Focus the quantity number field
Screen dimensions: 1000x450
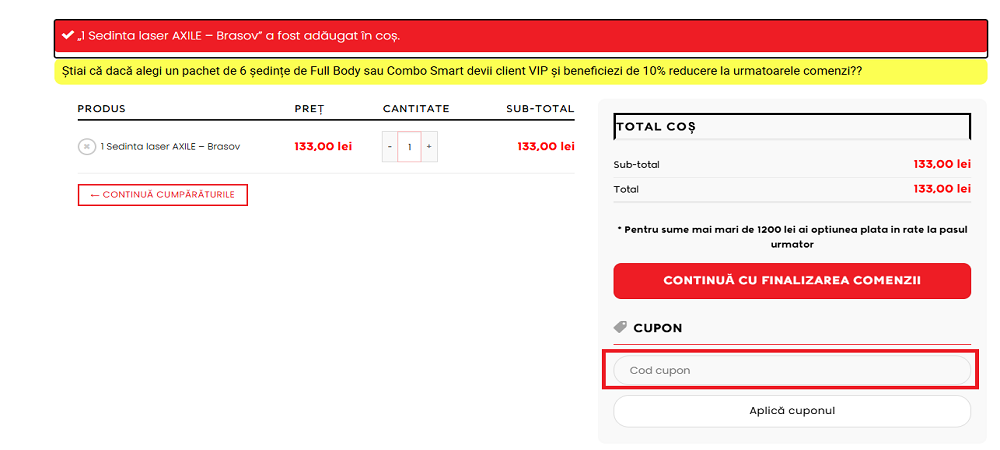409,147
